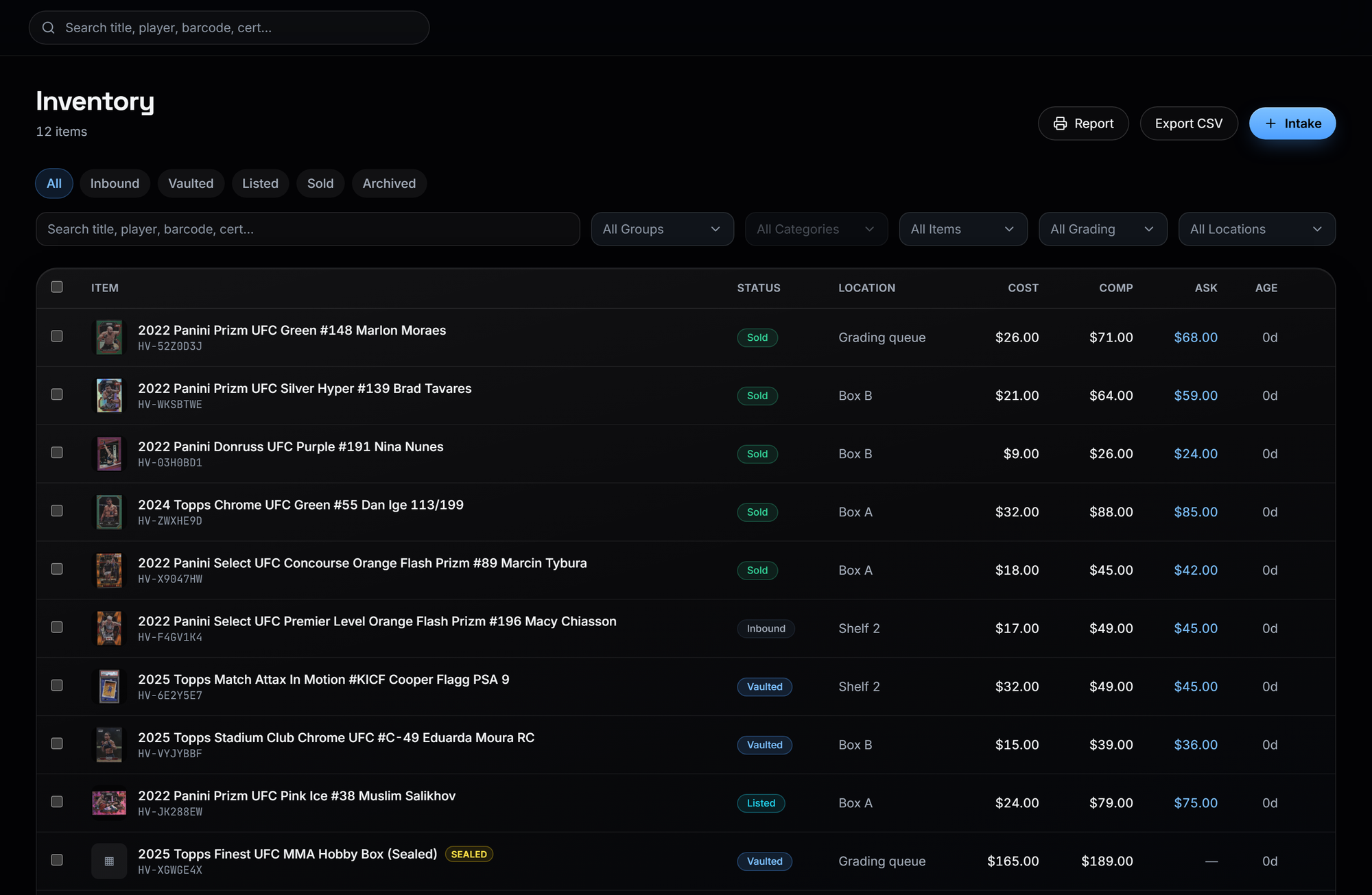Click the 12 items count text

tap(62, 132)
